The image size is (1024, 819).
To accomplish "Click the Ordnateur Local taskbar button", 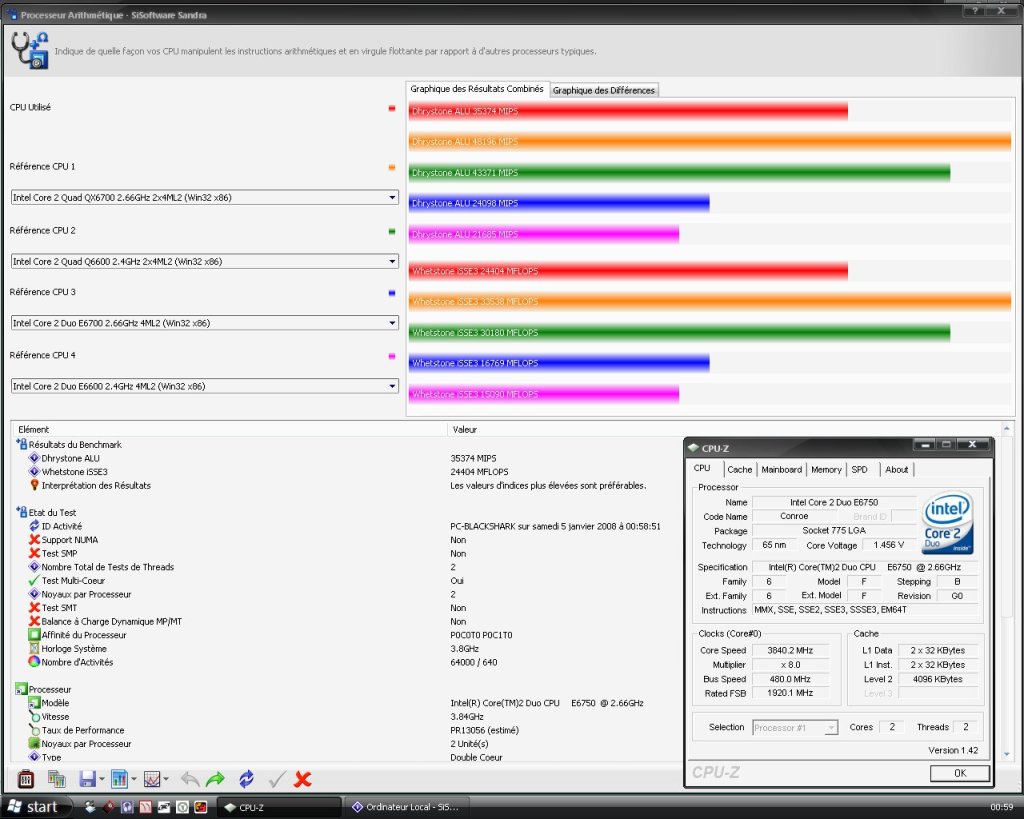I will coord(407,807).
